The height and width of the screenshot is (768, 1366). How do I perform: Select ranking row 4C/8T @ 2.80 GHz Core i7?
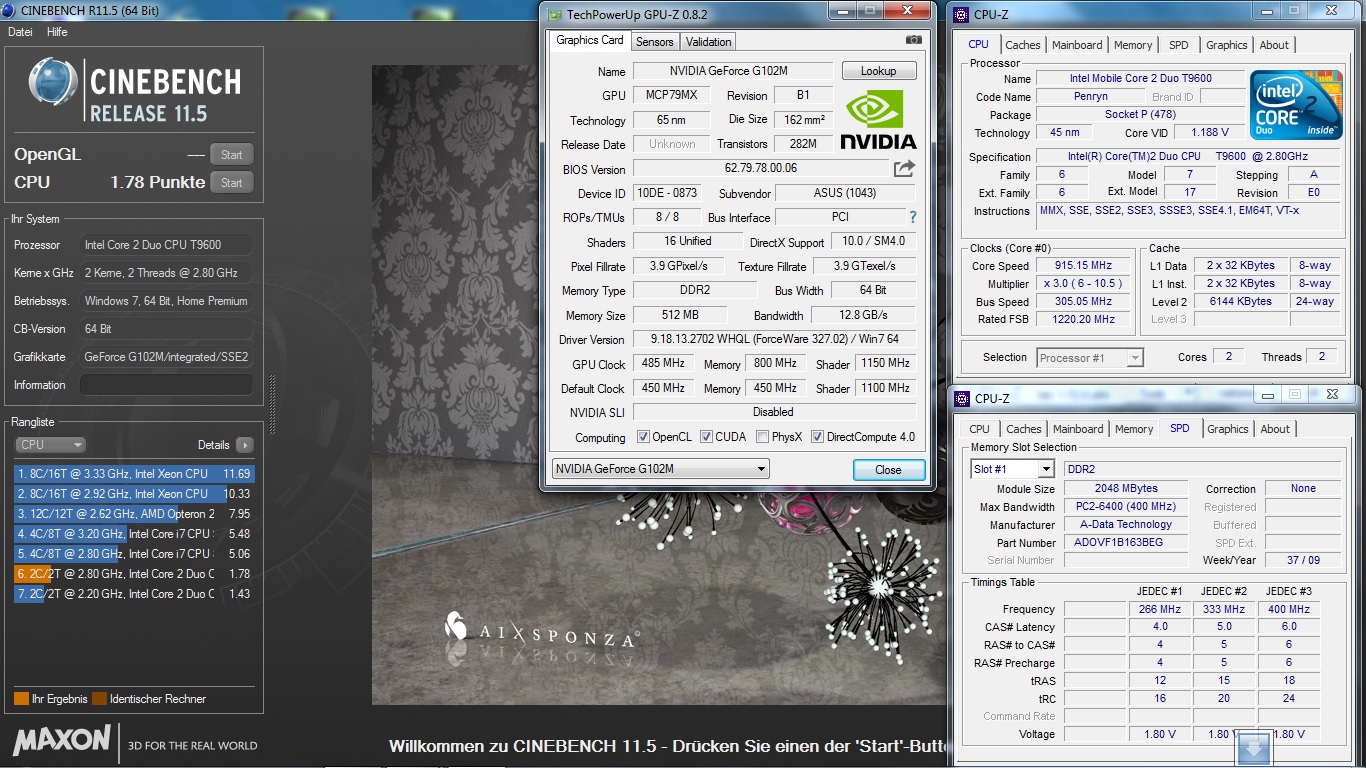pyautogui.click(x=134, y=554)
